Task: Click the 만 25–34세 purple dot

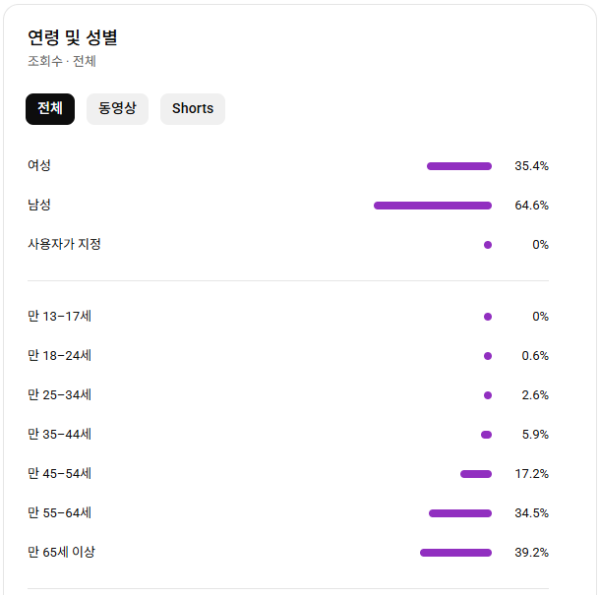Action: click(x=488, y=395)
